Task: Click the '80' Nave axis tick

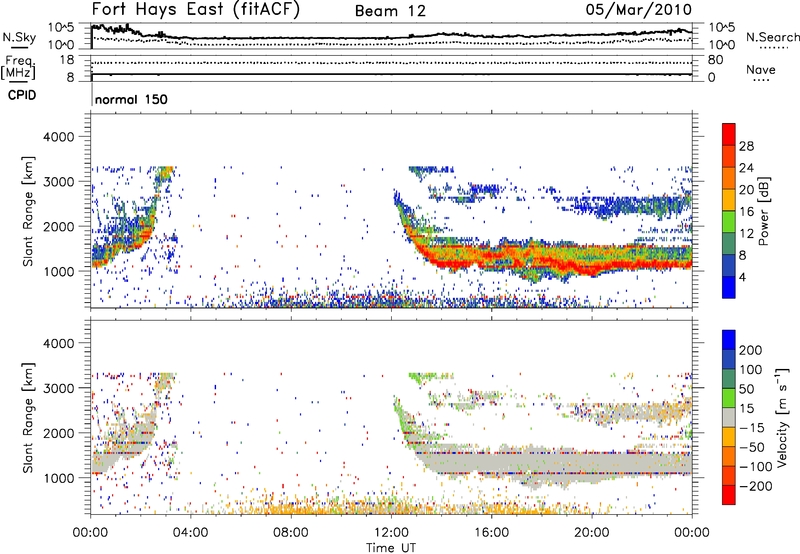Action: coord(715,60)
